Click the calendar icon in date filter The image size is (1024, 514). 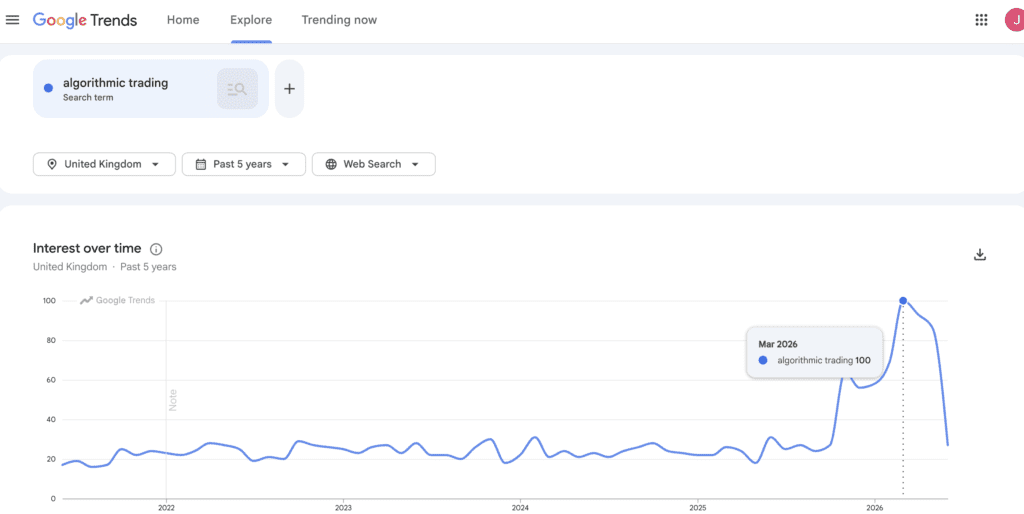200,164
